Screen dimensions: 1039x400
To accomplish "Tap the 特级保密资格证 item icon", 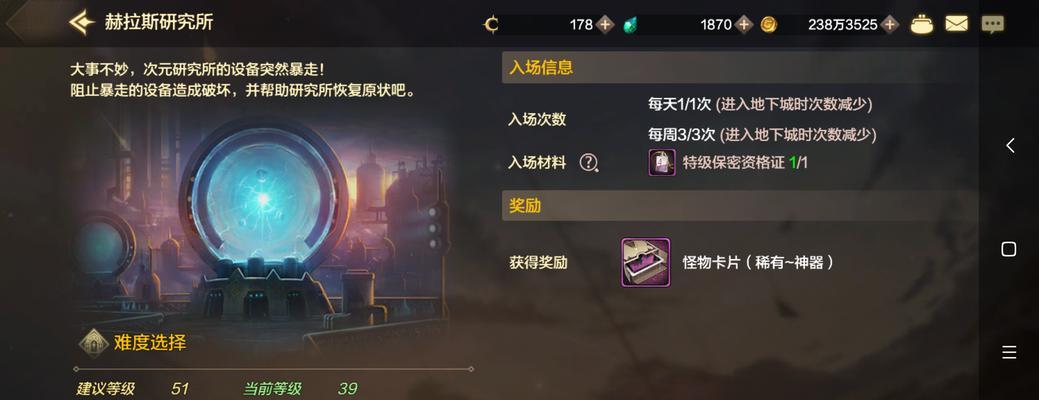I will (x=661, y=162).
